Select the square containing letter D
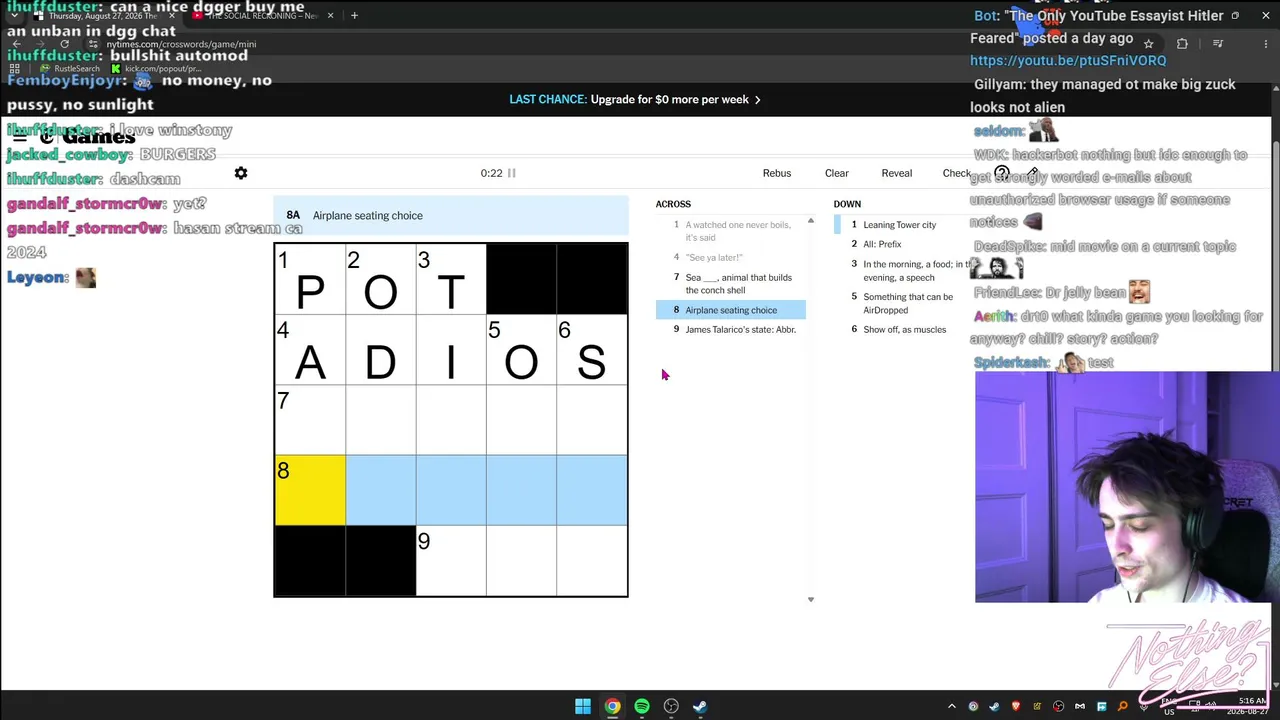Viewport: 1280px width, 720px height. click(x=381, y=350)
